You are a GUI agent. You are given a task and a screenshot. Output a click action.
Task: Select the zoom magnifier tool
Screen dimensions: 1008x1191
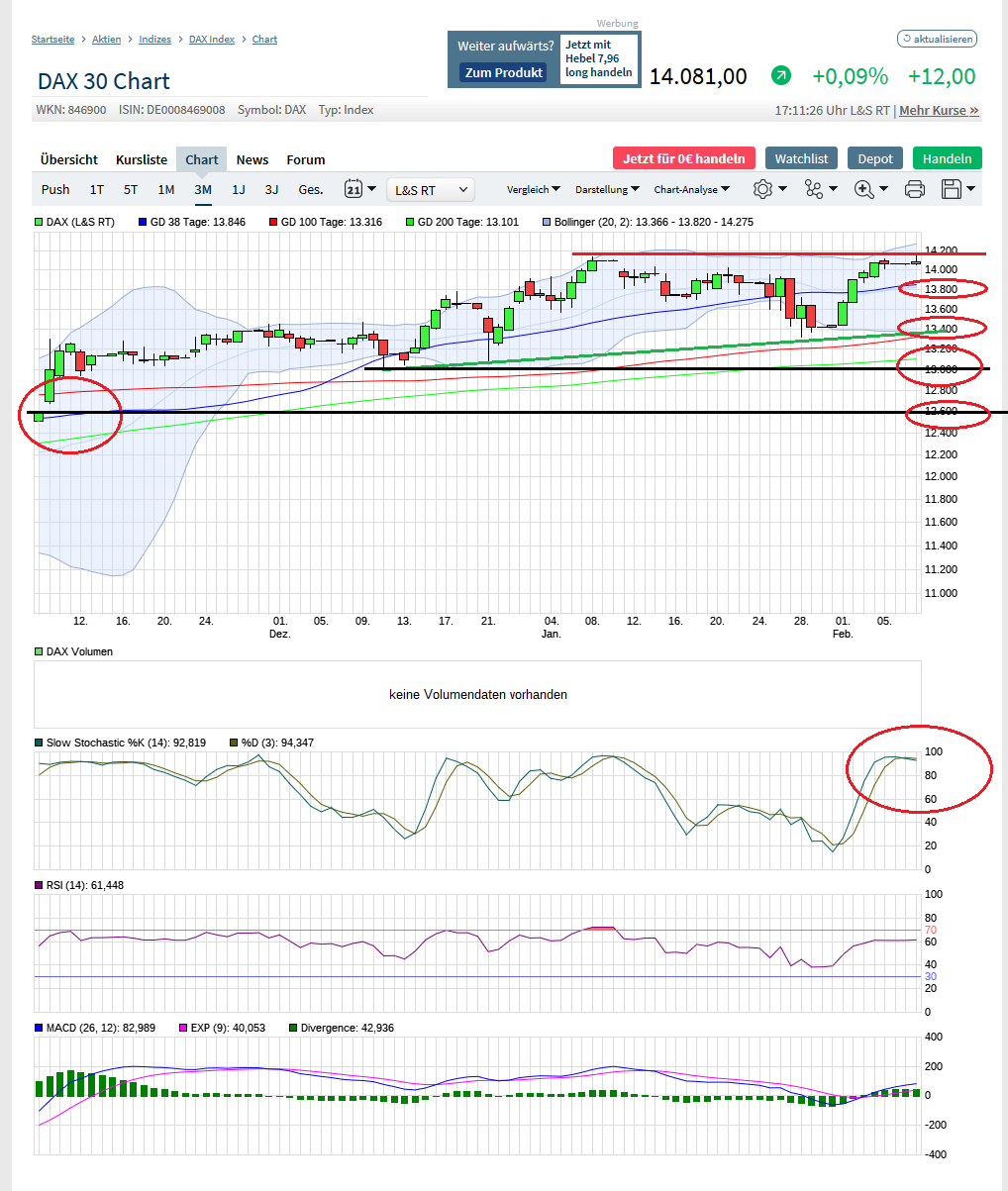865,188
